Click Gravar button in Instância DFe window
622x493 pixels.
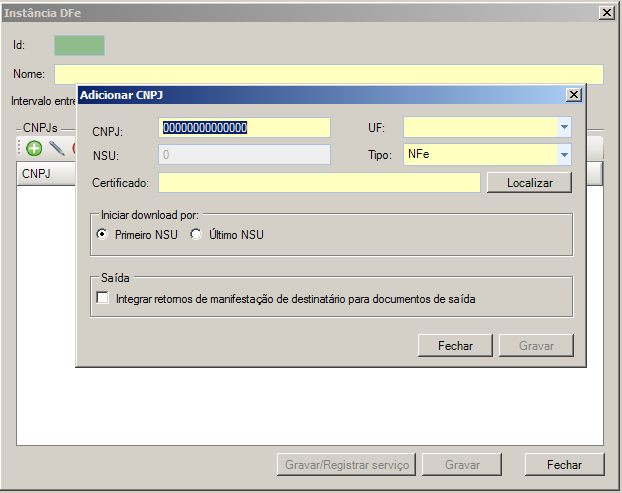(x=462, y=464)
